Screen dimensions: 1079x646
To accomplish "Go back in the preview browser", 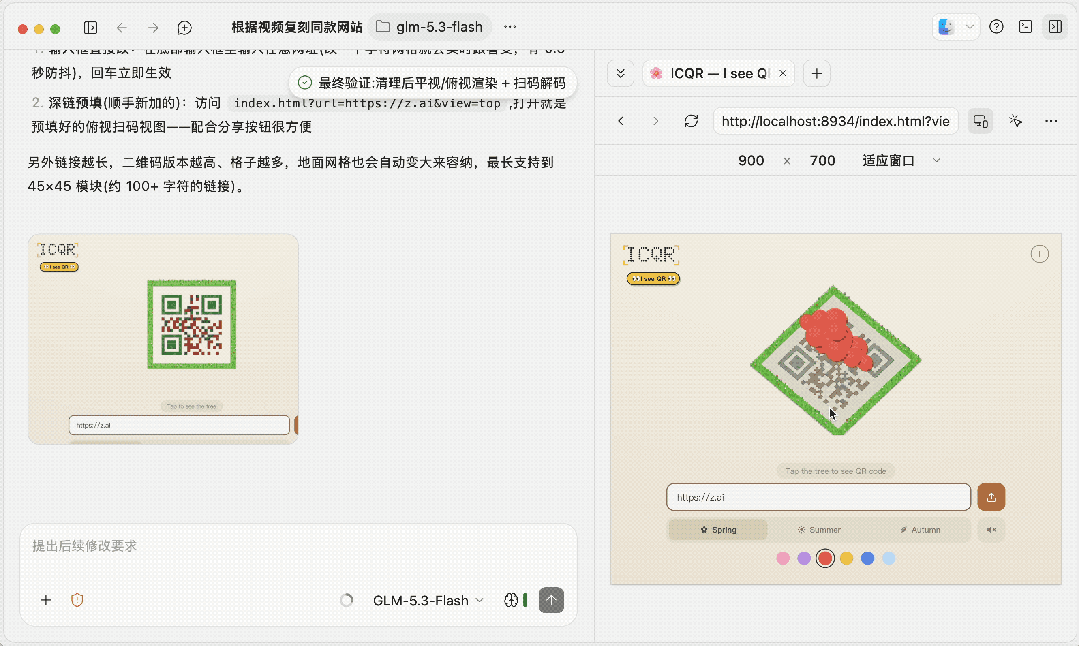I will (x=621, y=121).
